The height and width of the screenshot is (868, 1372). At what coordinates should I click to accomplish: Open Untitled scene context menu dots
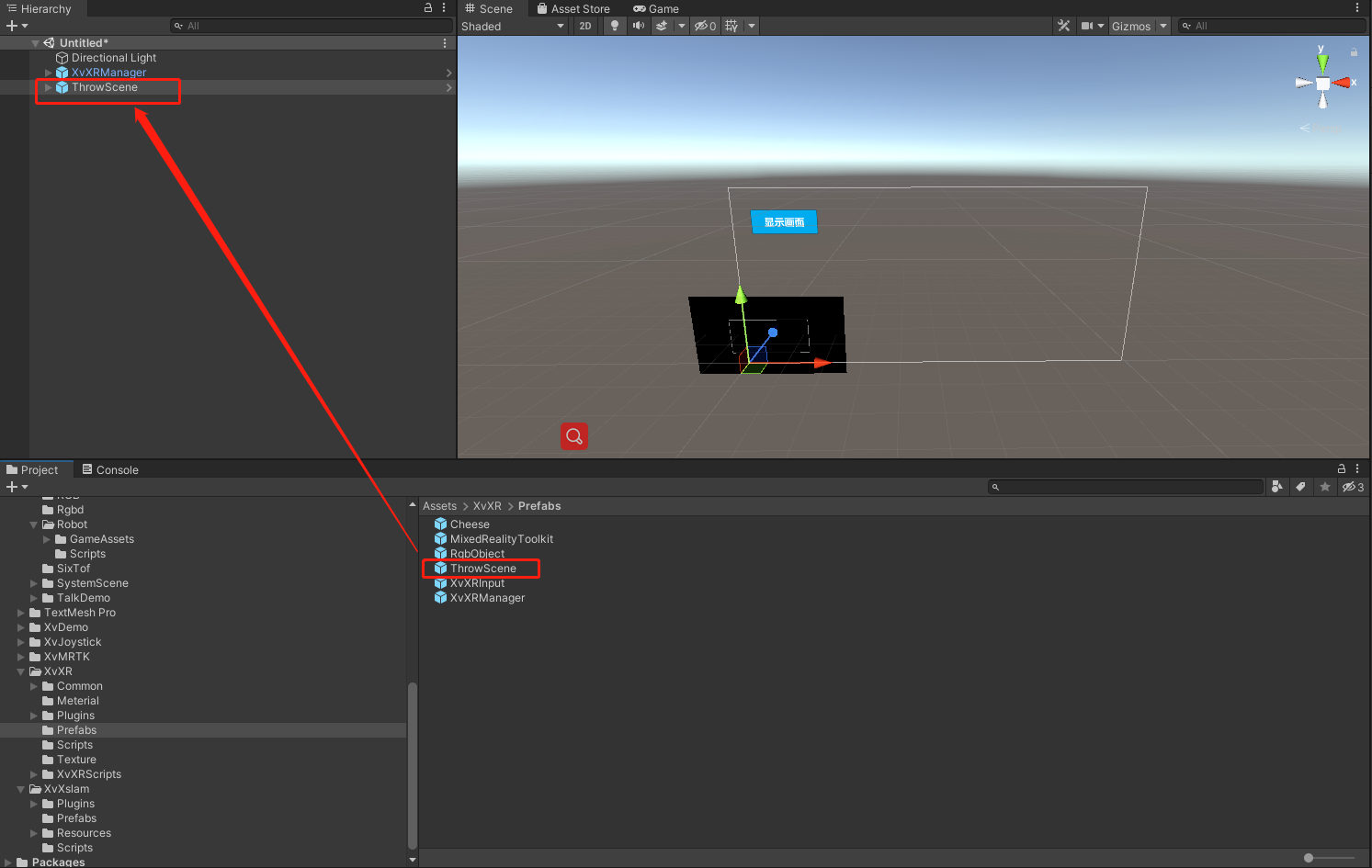pyautogui.click(x=445, y=43)
